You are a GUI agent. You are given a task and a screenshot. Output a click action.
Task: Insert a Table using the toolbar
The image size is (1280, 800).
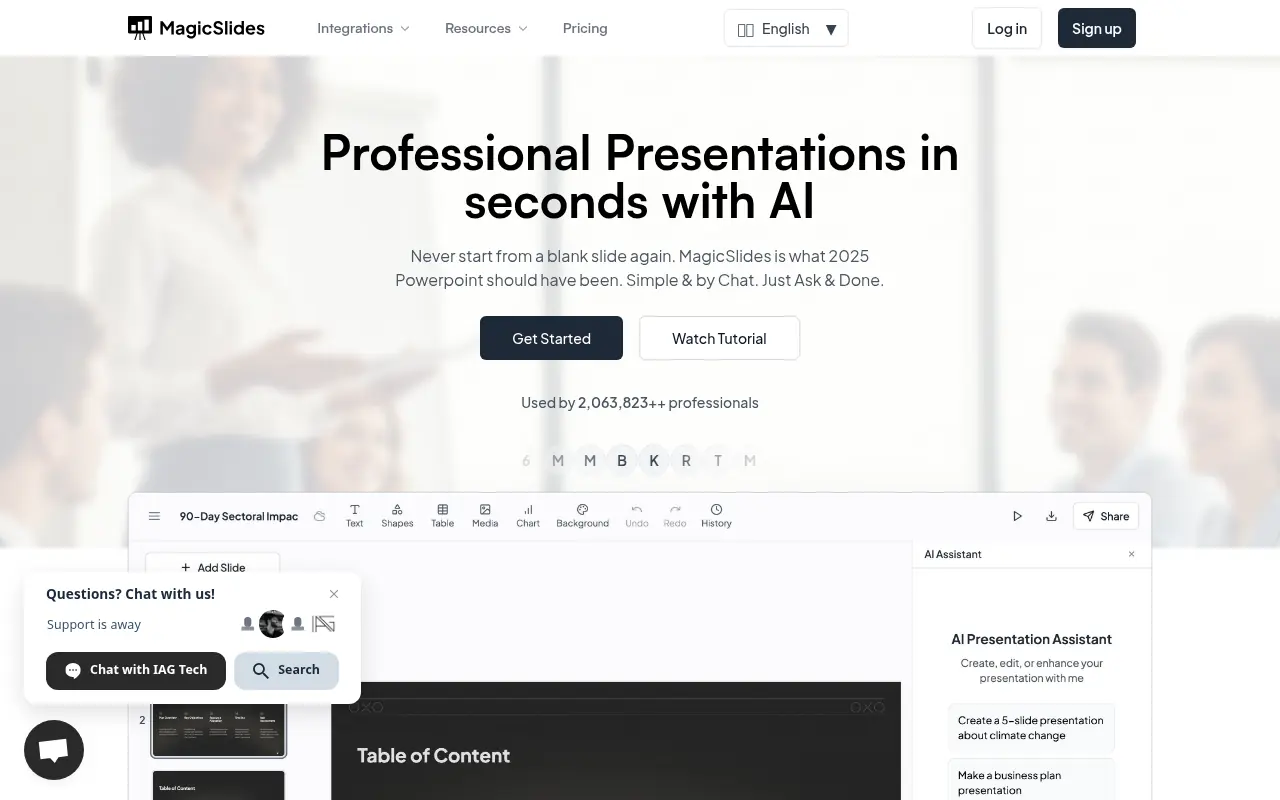442,515
